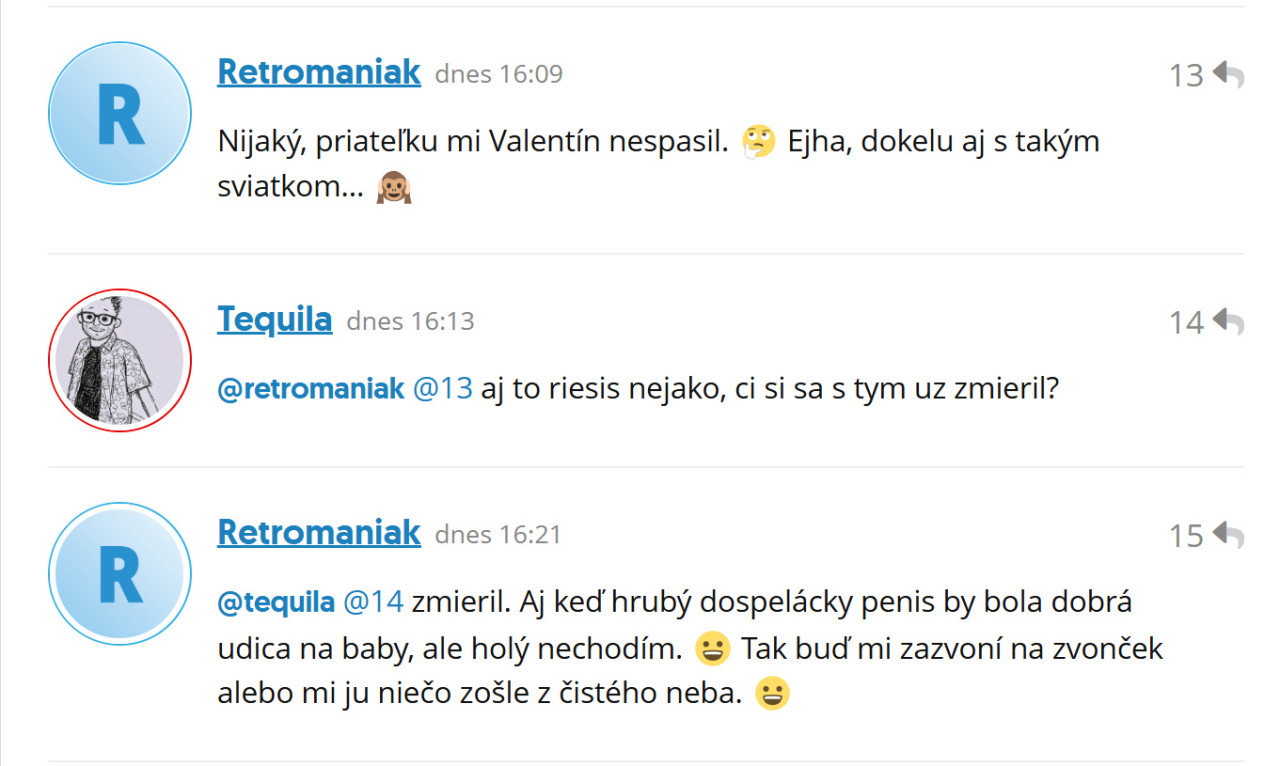Open Retromaniak's profile via his username link
Screen dimensions: 1280x766
[318, 71]
